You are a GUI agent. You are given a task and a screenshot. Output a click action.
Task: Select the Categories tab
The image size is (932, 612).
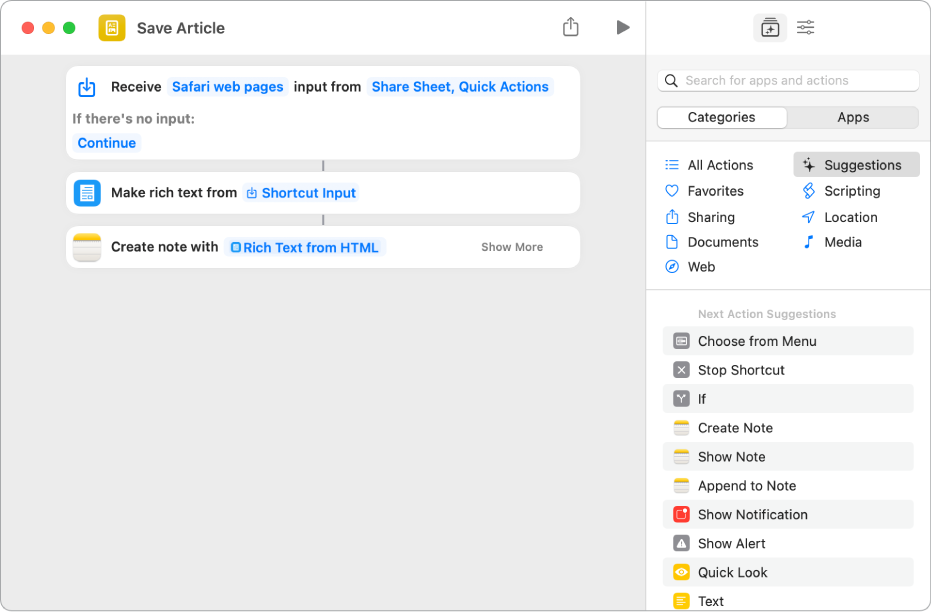click(721, 117)
